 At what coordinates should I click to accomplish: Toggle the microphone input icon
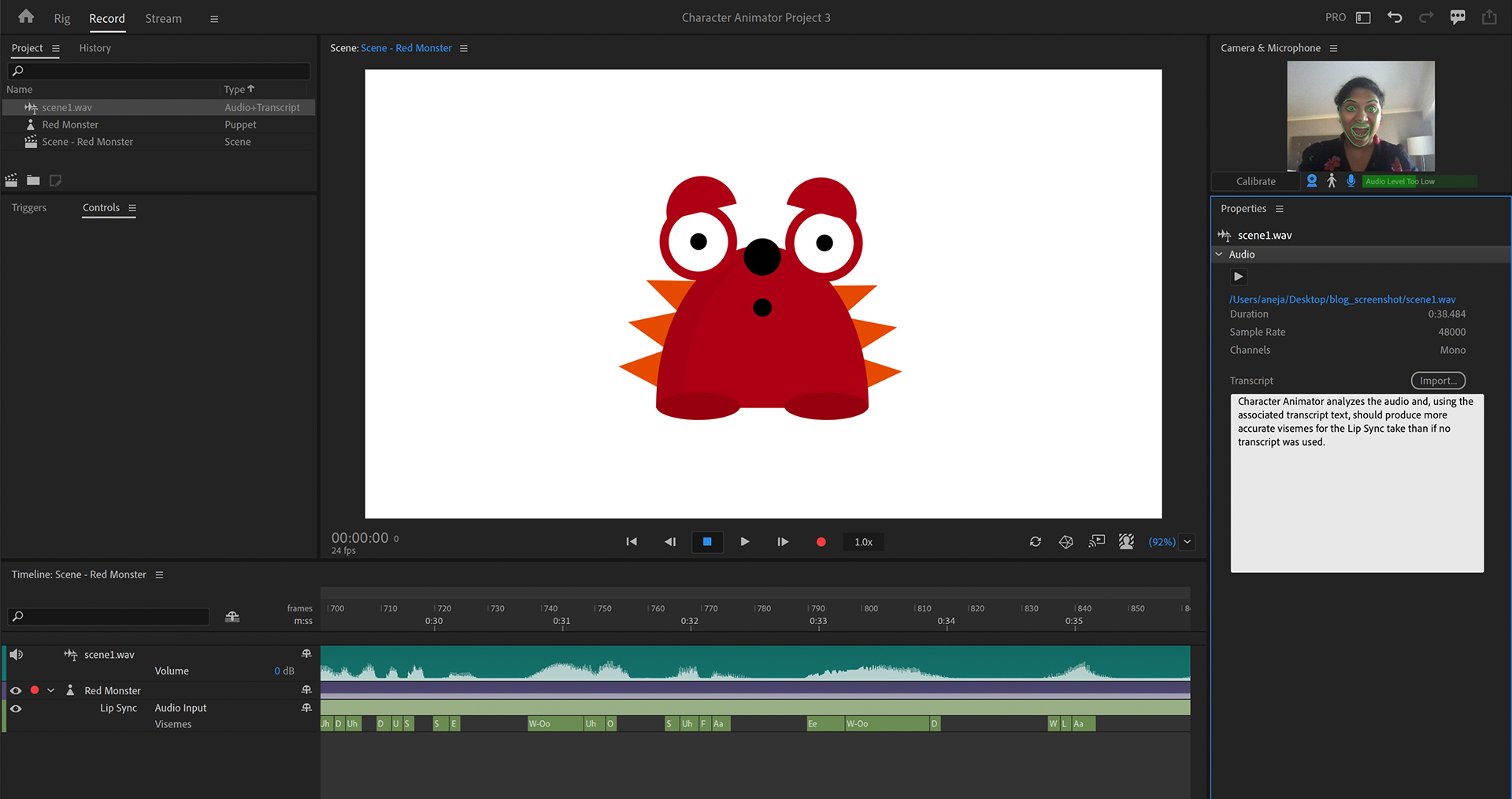click(1351, 181)
